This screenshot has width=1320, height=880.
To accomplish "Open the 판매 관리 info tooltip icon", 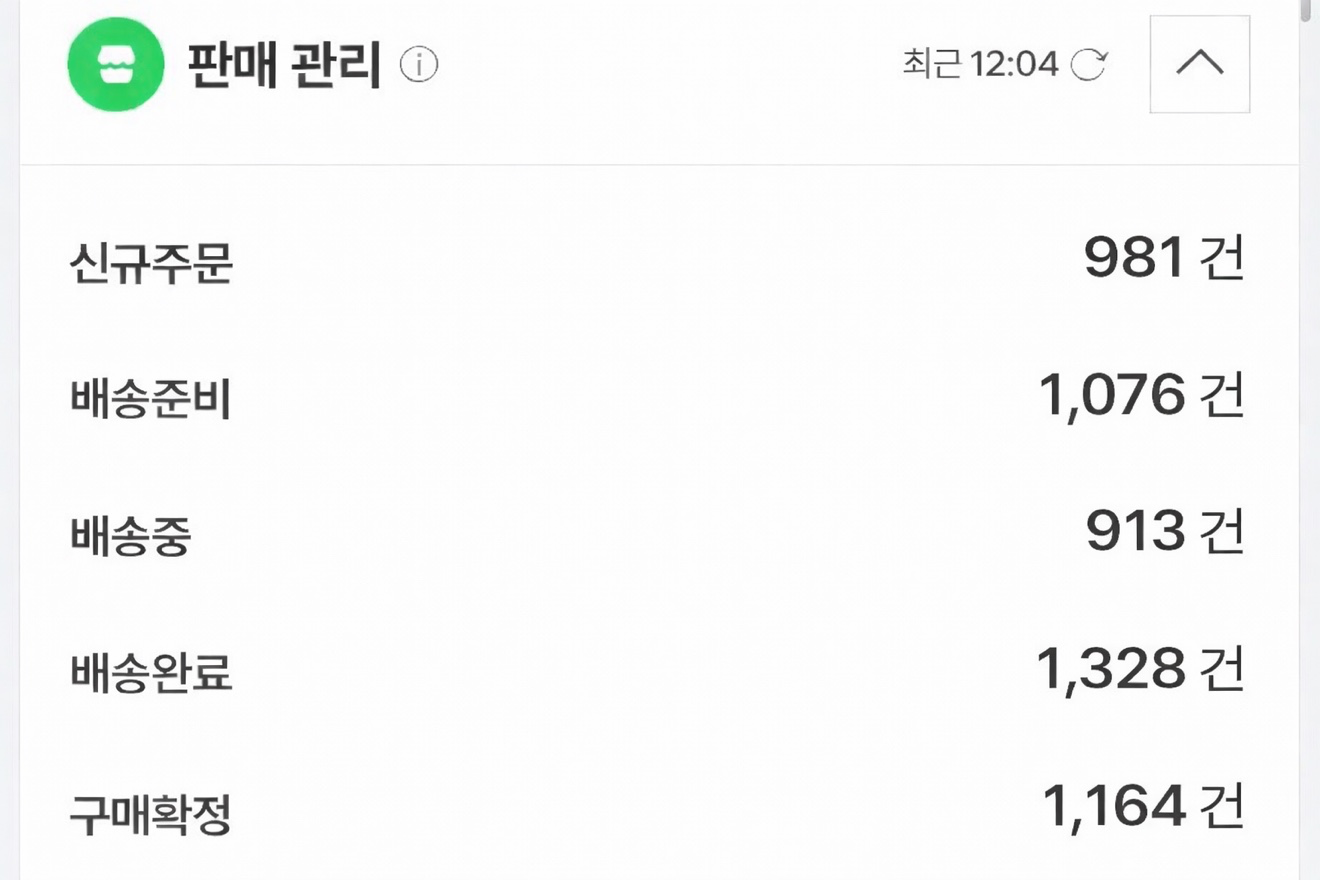I will click(x=419, y=65).
